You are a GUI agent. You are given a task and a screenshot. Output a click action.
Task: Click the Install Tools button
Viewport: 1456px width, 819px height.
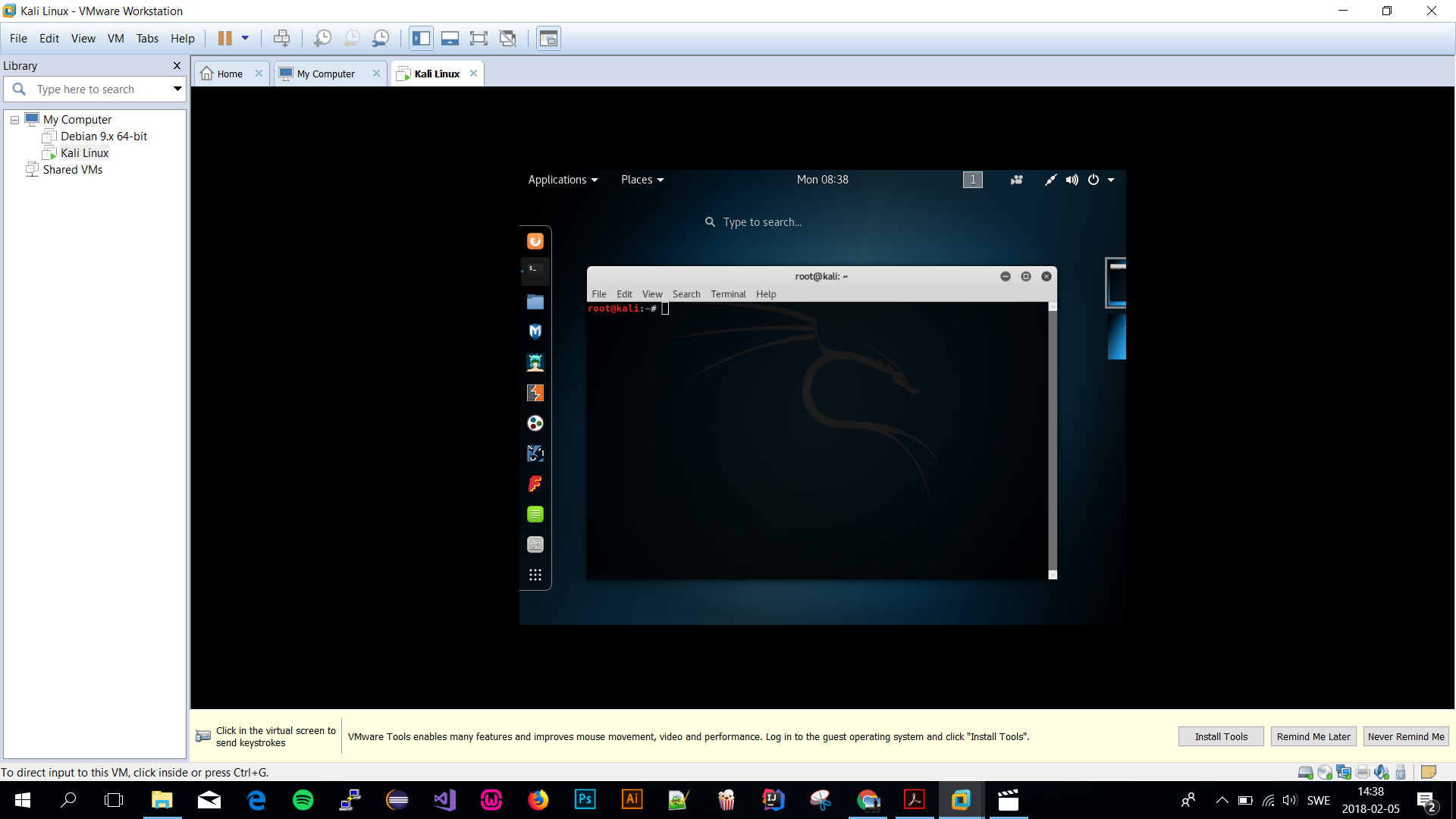pyautogui.click(x=1220, y=736)
